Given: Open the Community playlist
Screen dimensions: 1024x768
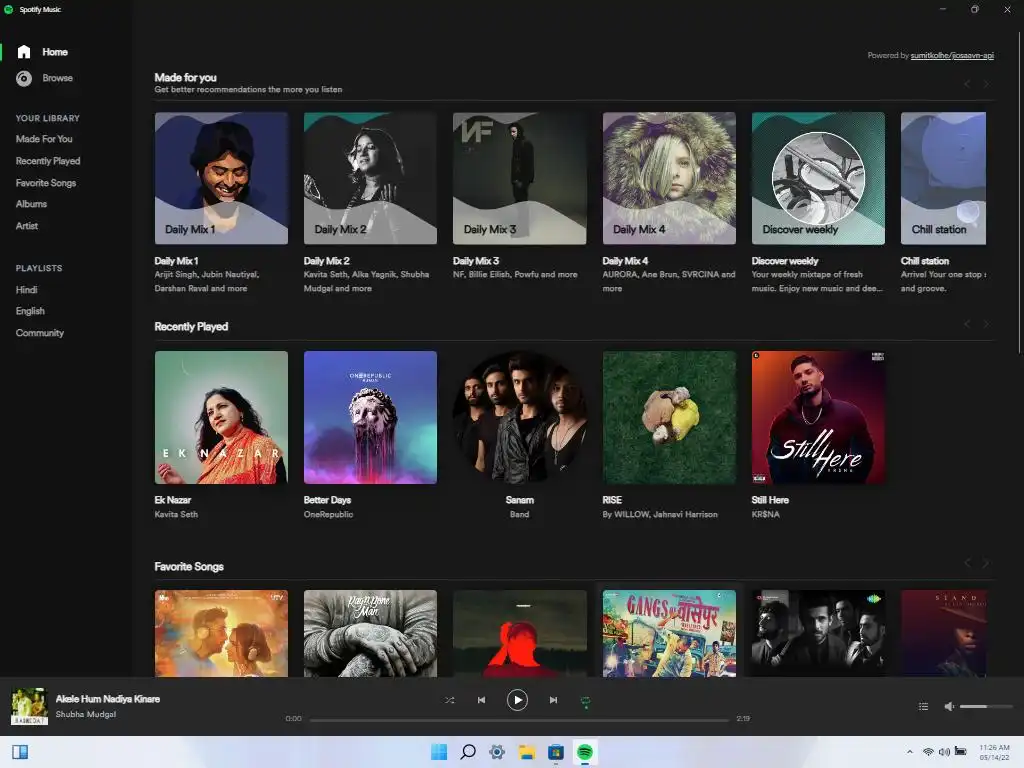Looking at the screenshot, I should (40, 332).
